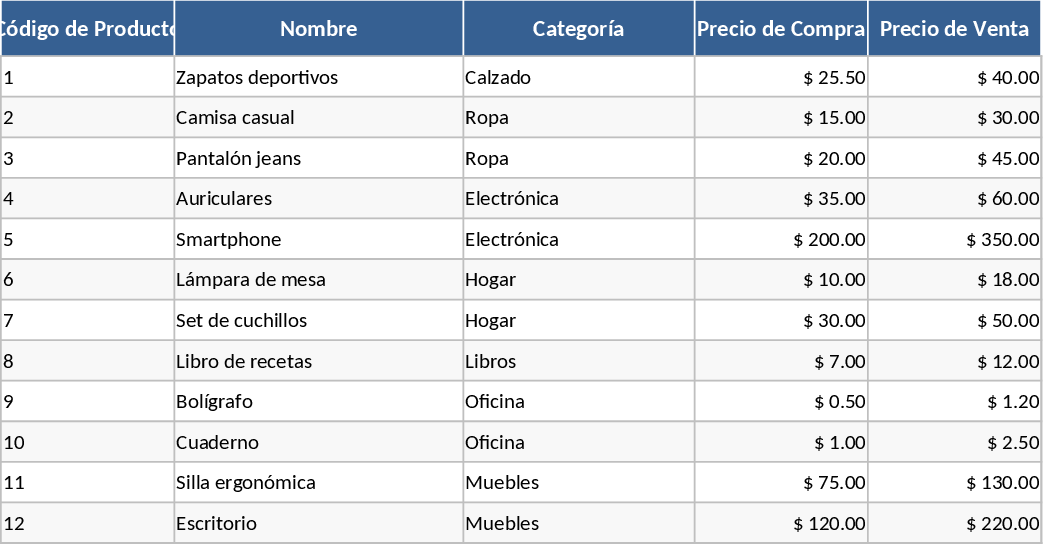Select the Categoría header cell
1043x544 pixels.
click(578, 29)
